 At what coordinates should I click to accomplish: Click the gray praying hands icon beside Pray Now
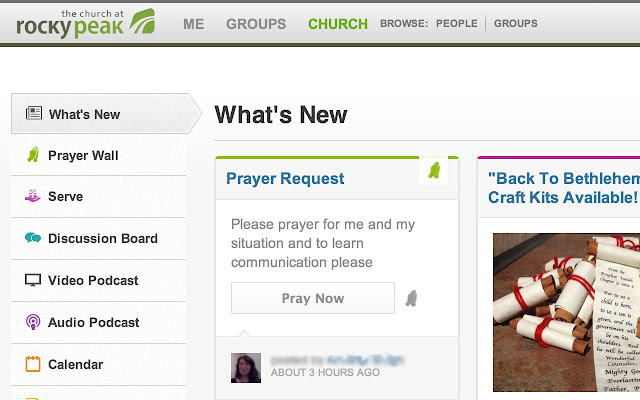pos(411,298)
